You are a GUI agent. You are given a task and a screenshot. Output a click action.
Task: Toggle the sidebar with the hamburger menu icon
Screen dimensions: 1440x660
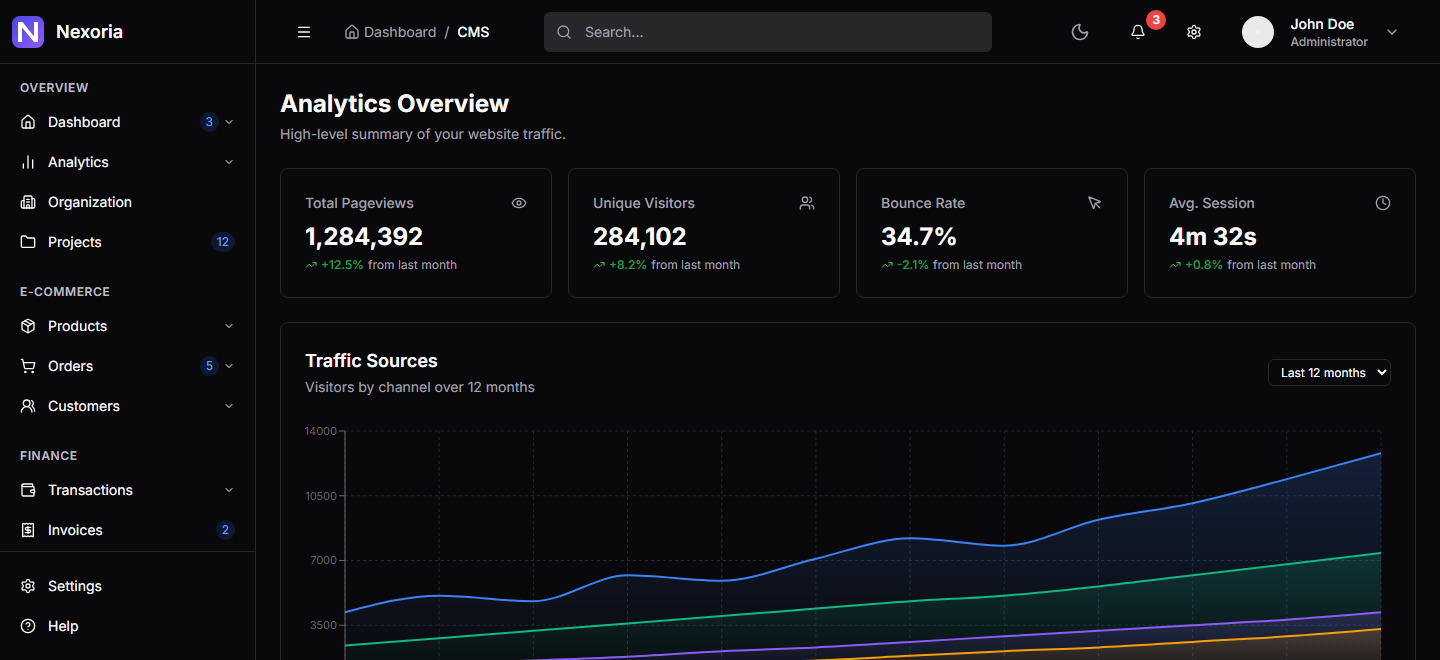click(304, 32)
